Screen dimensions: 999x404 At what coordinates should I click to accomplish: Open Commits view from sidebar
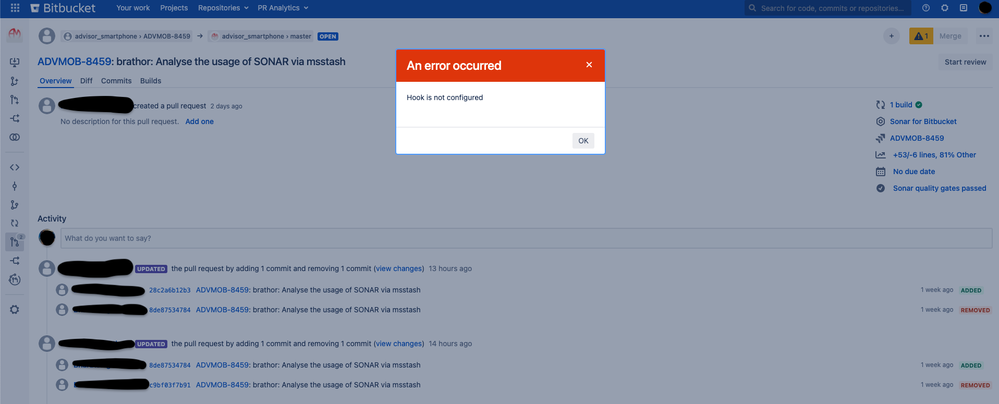(x=15, y=186)
